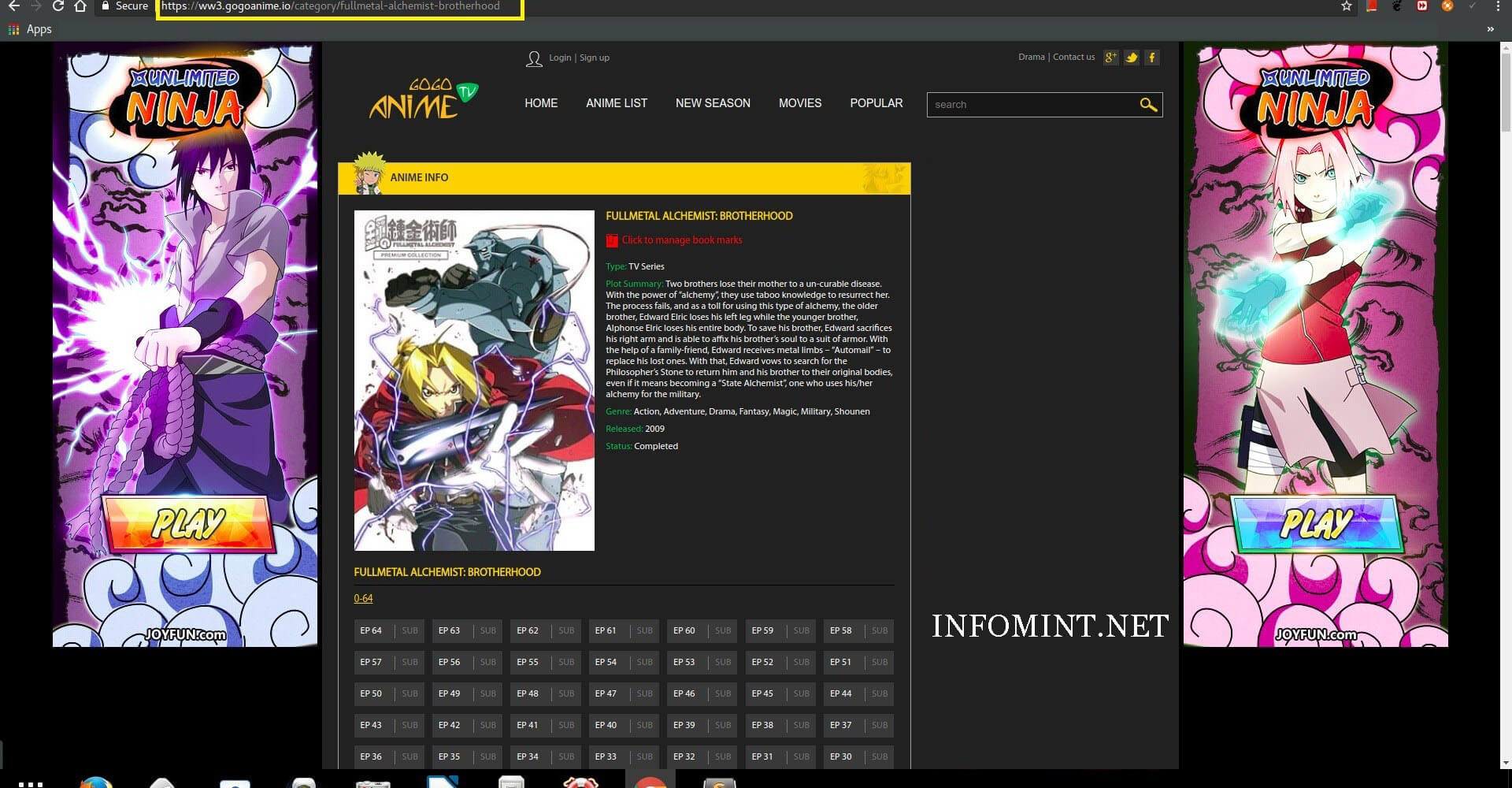Open the HOME menu item
Viewport: 1512px width, 788px height.
(541, 103)
